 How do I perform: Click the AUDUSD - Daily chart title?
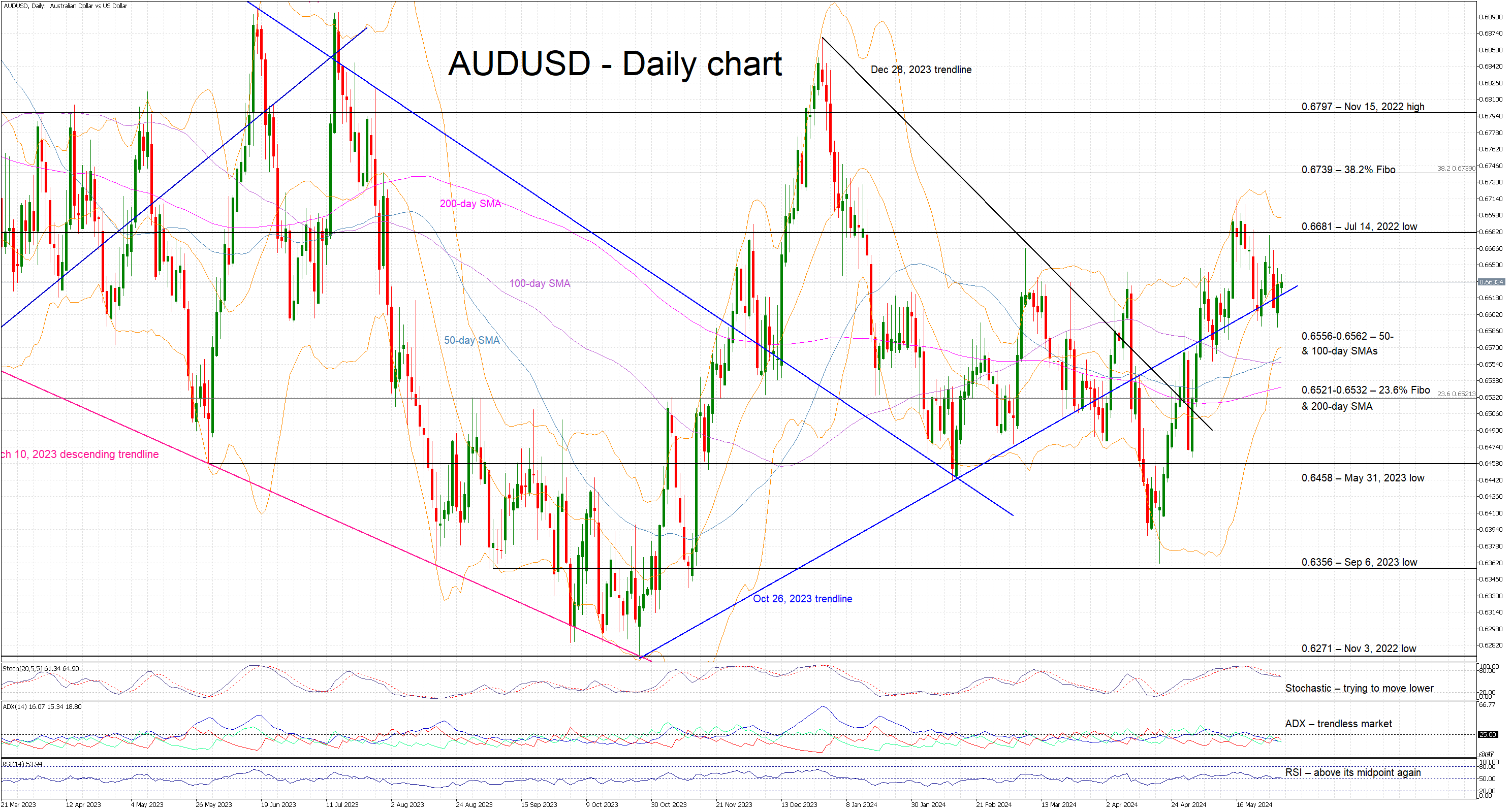point(615,63)
